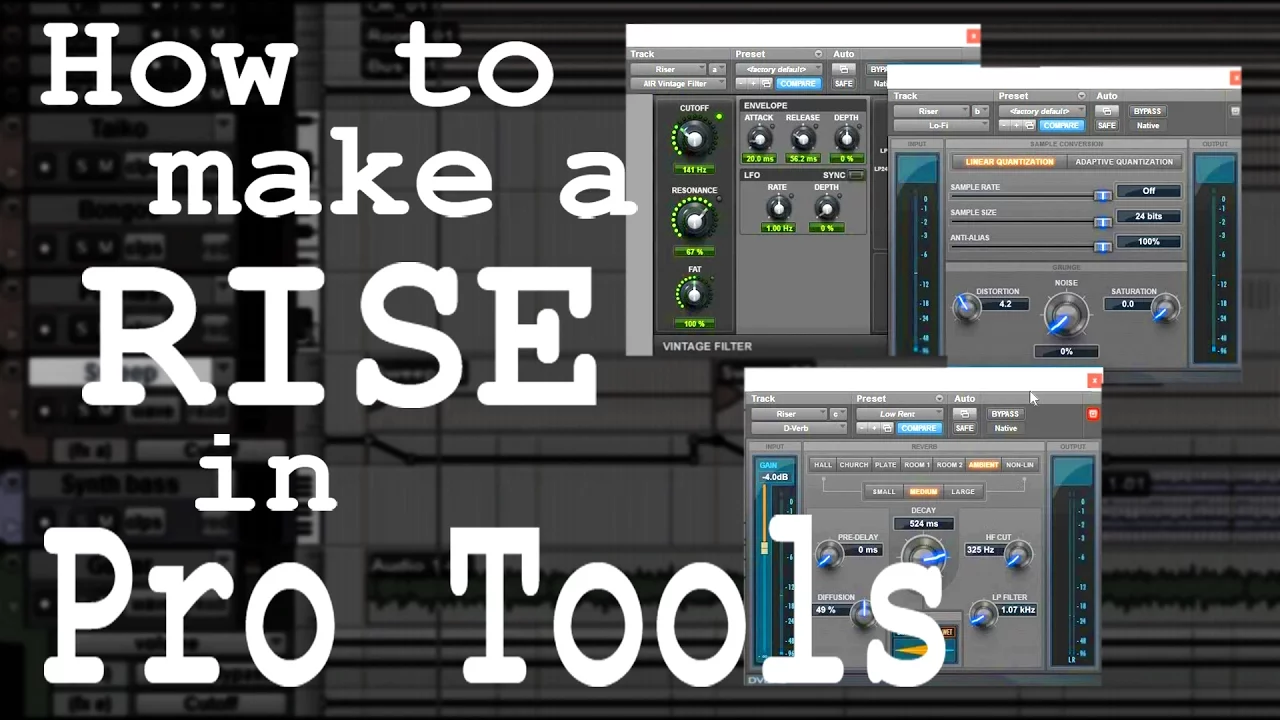Select the NON-LIN reverb algorithm
1280x720 pixels.
[1020, 465]
